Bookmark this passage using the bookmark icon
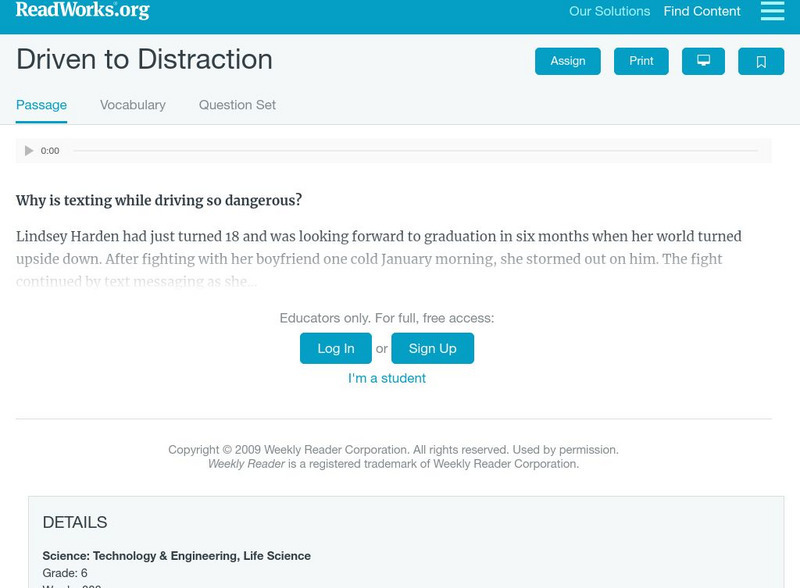 pos(761,60)
